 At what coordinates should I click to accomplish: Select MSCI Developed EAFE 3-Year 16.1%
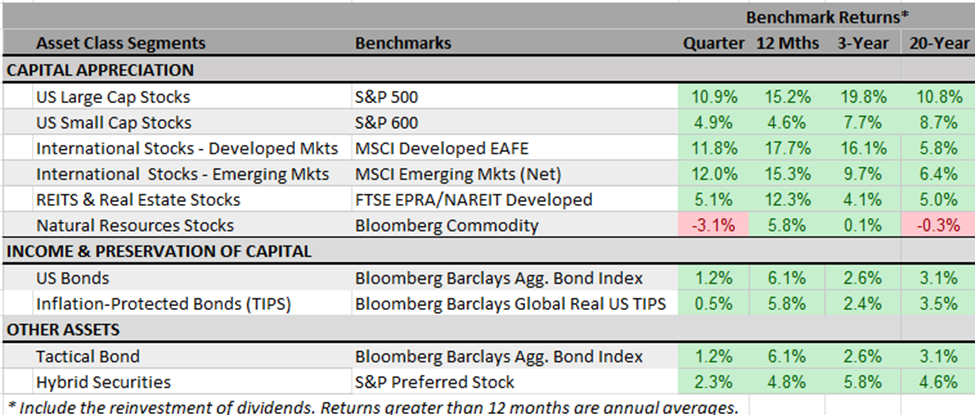pos(864,149)
